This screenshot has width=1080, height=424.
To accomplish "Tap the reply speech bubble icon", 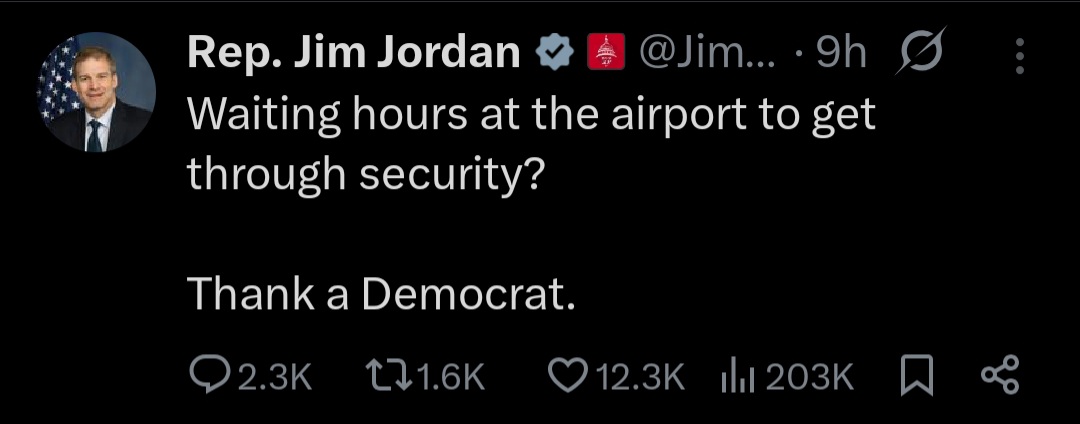I will click(x=207, y=376).
